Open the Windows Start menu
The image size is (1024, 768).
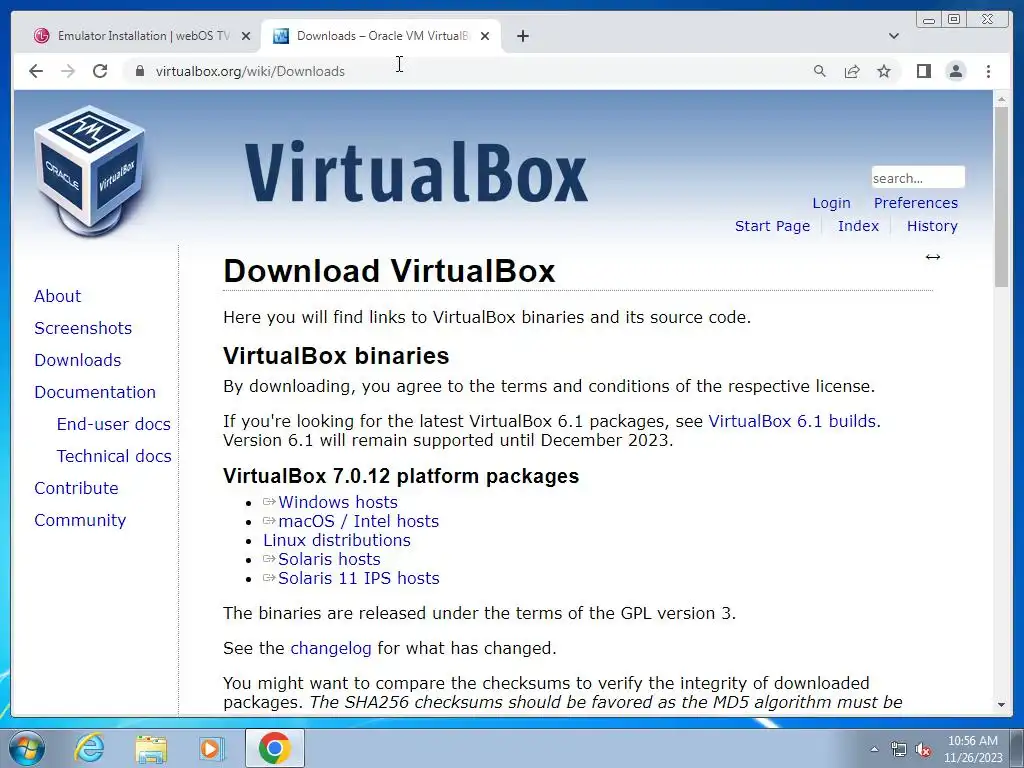[x=26, y=748]
